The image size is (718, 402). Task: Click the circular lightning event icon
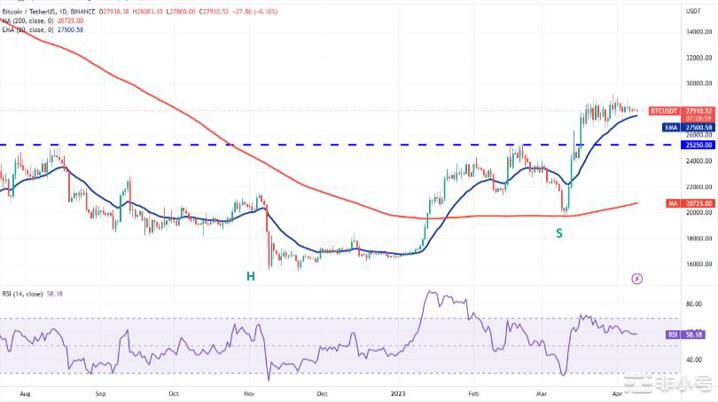637,277
